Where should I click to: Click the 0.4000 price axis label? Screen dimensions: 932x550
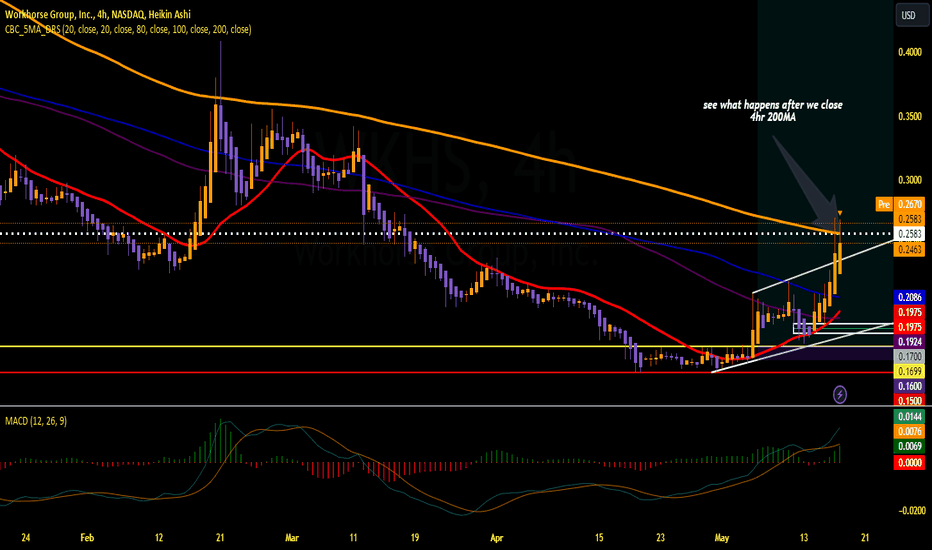[x=910, y=52]
